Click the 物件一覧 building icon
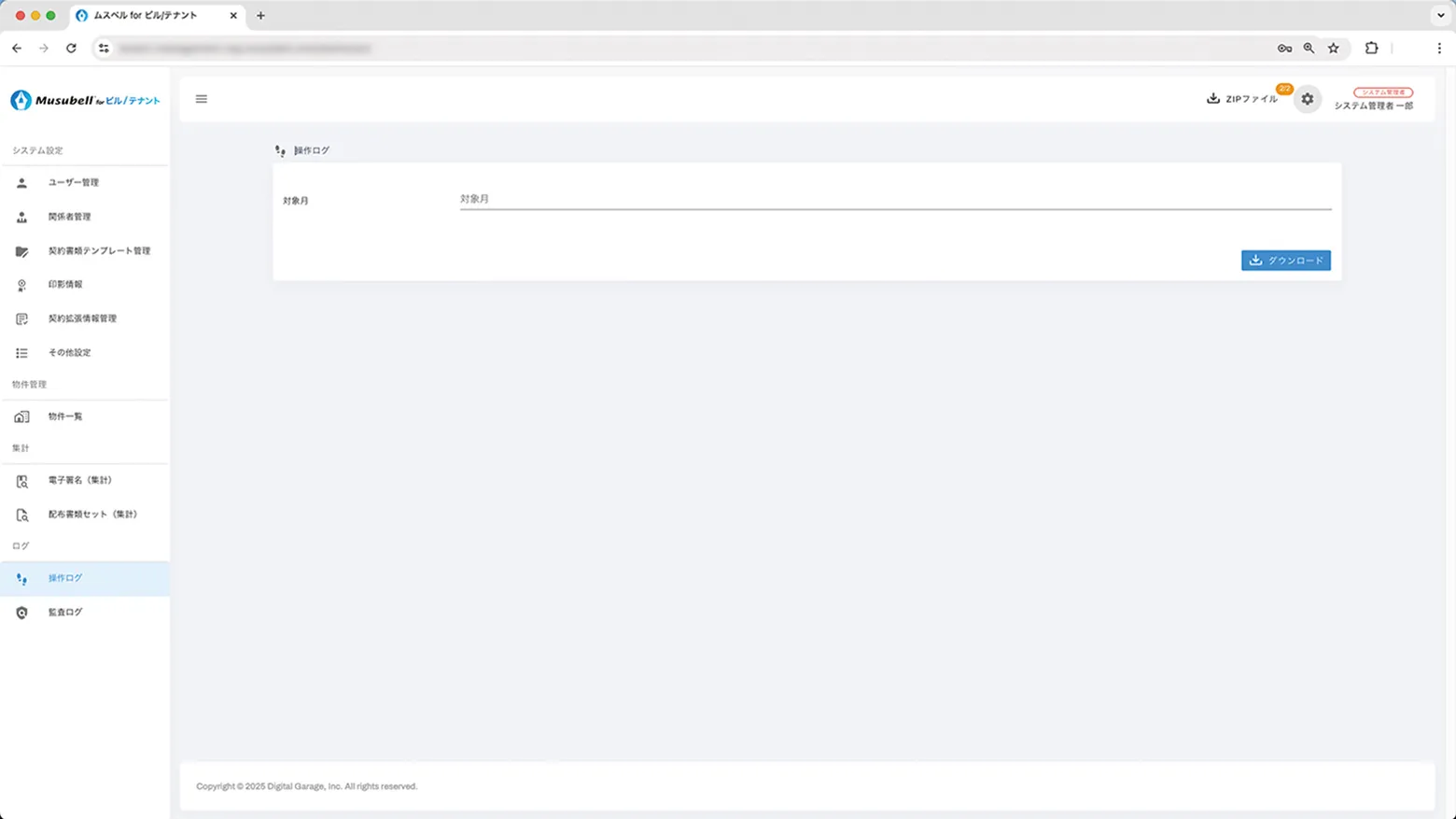This screenshot has width=1456, height=819. tap(21, 417)
